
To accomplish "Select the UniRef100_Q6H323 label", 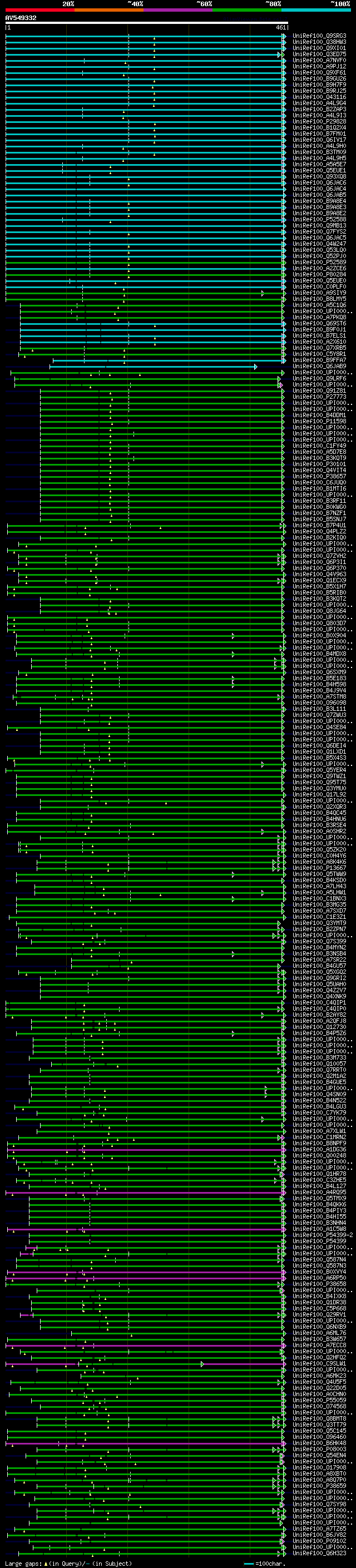I will (x=319, y=1554).
